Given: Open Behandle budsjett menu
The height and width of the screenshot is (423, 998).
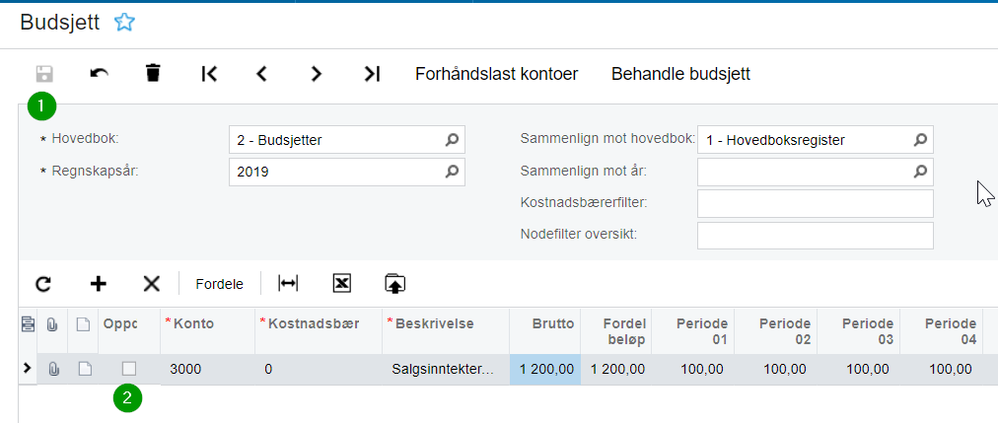Looking at the screenshot, I should click(x=681, y=74).
